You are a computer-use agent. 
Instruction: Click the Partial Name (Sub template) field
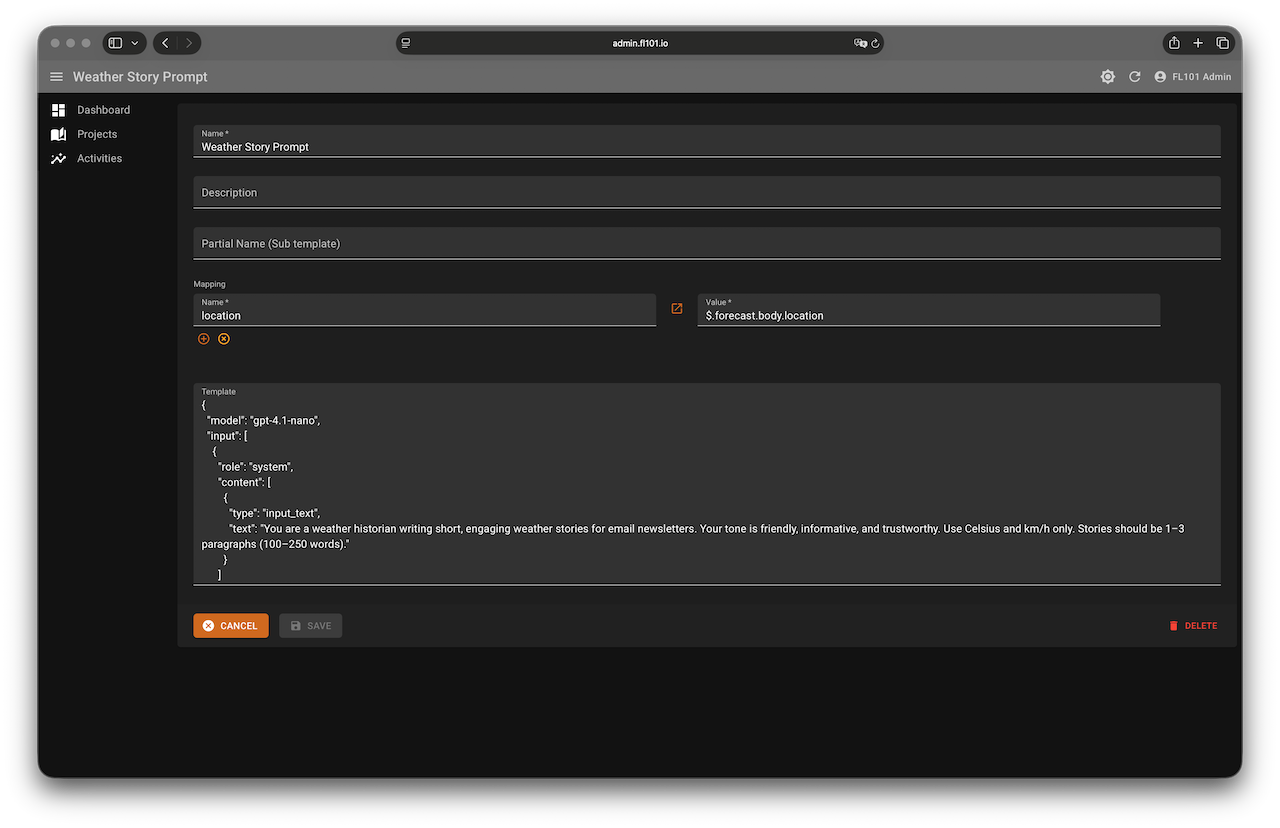coord(706,244)
